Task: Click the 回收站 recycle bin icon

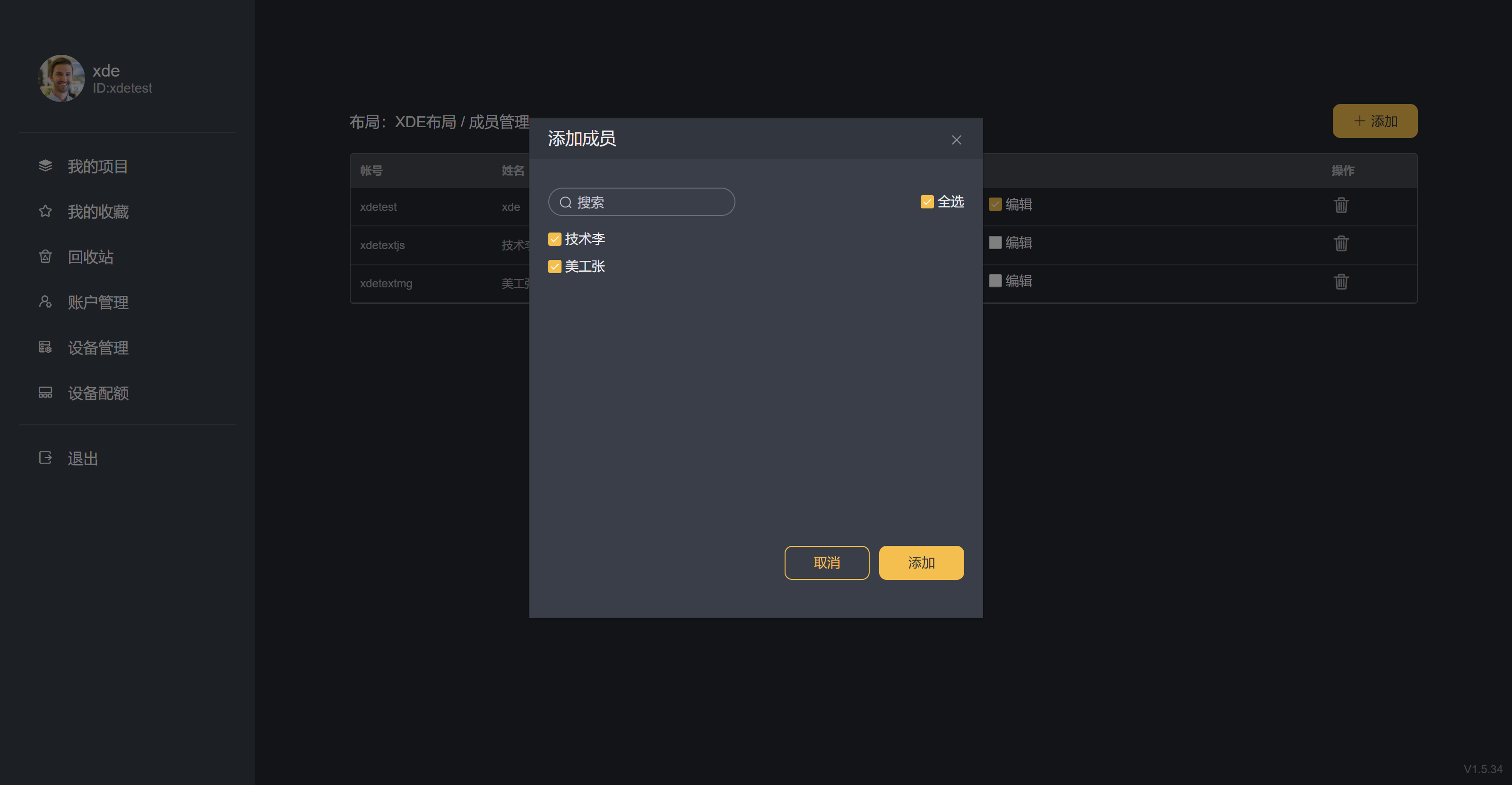Action: pos(45,256)
